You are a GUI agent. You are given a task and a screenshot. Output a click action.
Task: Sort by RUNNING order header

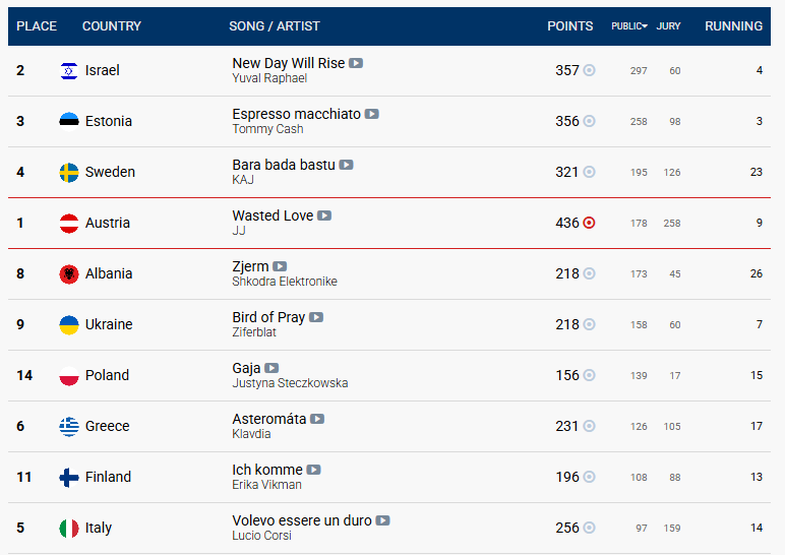tap(733, 26)
